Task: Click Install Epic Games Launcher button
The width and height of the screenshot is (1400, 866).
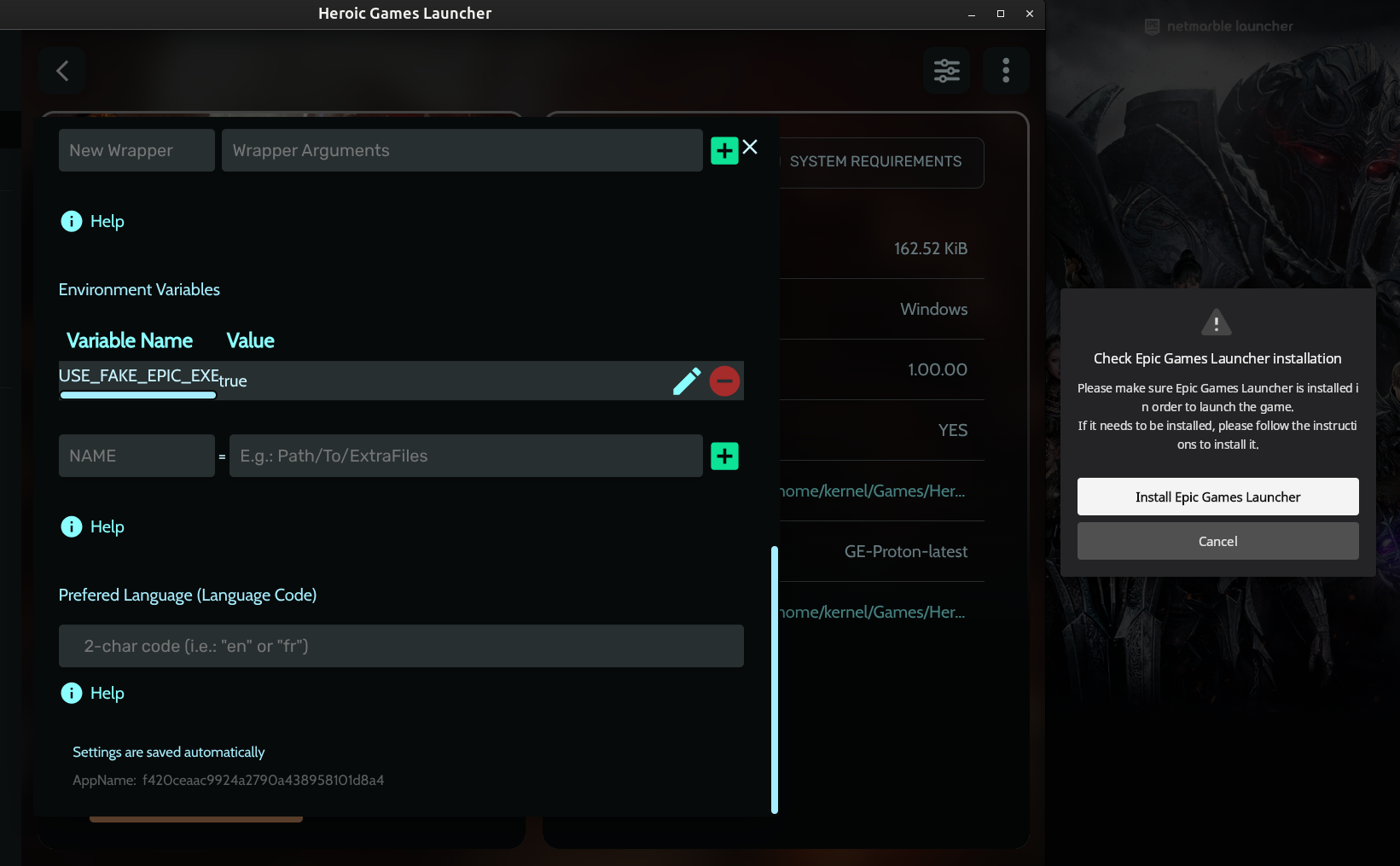Action: [x=1217, y=497]
